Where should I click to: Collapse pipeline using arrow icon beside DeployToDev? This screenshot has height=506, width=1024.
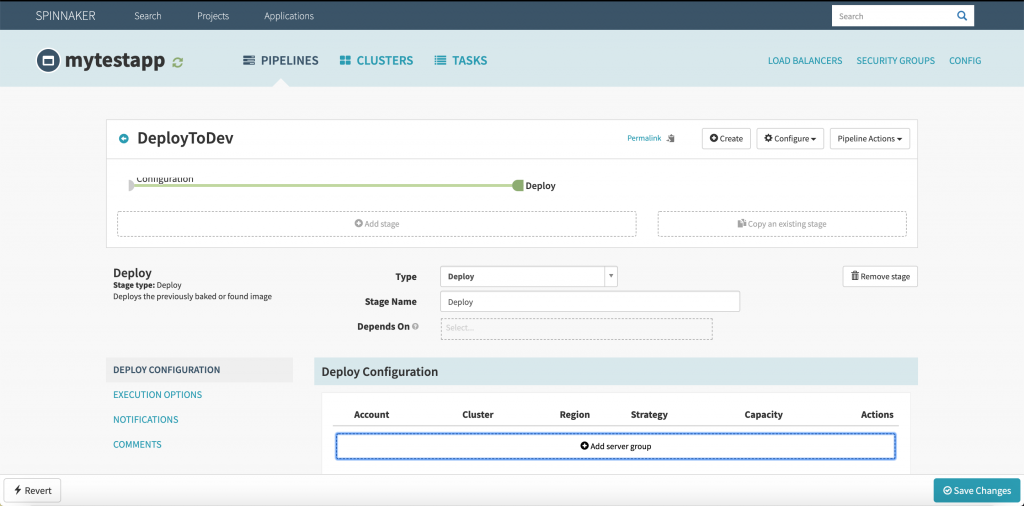pyautogui.click(x=124, y=139)
